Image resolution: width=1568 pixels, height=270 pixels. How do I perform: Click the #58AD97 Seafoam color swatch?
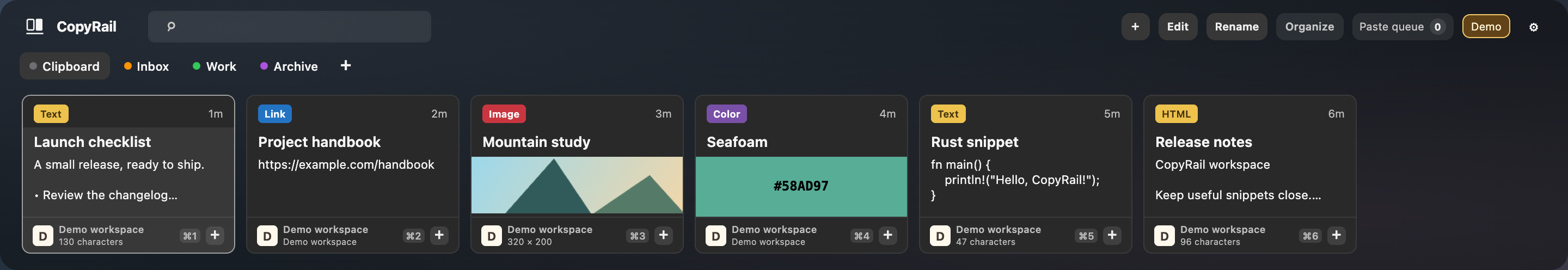coord(801,186)
